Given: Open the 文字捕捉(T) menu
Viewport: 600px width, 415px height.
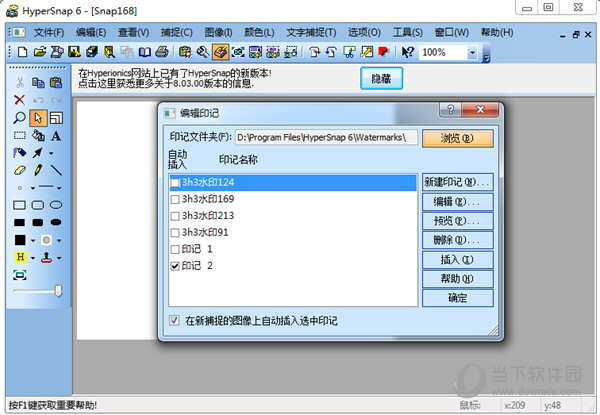Looking at the screenshot, I should 311,33.
